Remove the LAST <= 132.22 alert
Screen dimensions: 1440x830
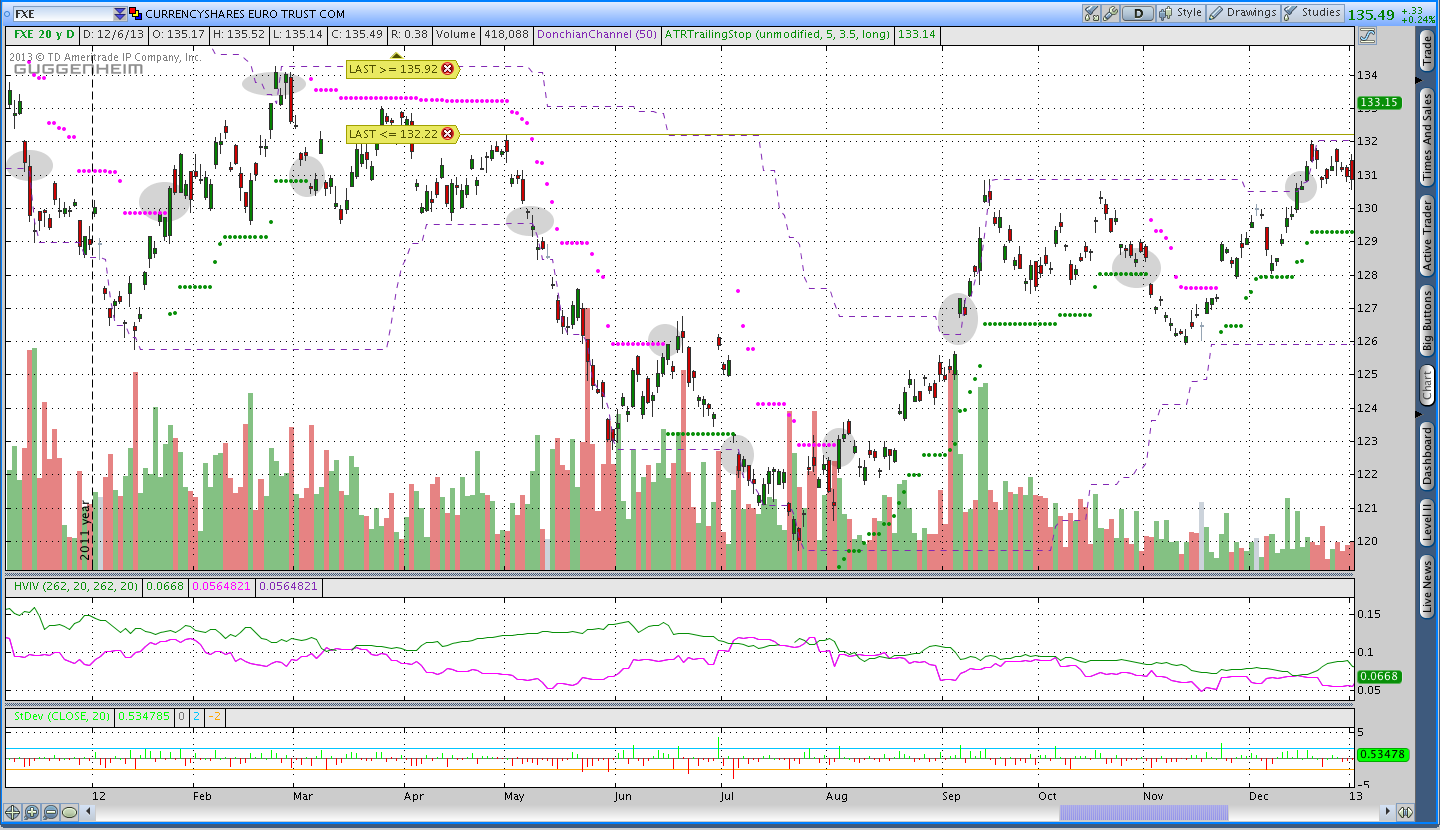(x=447, y=133)
